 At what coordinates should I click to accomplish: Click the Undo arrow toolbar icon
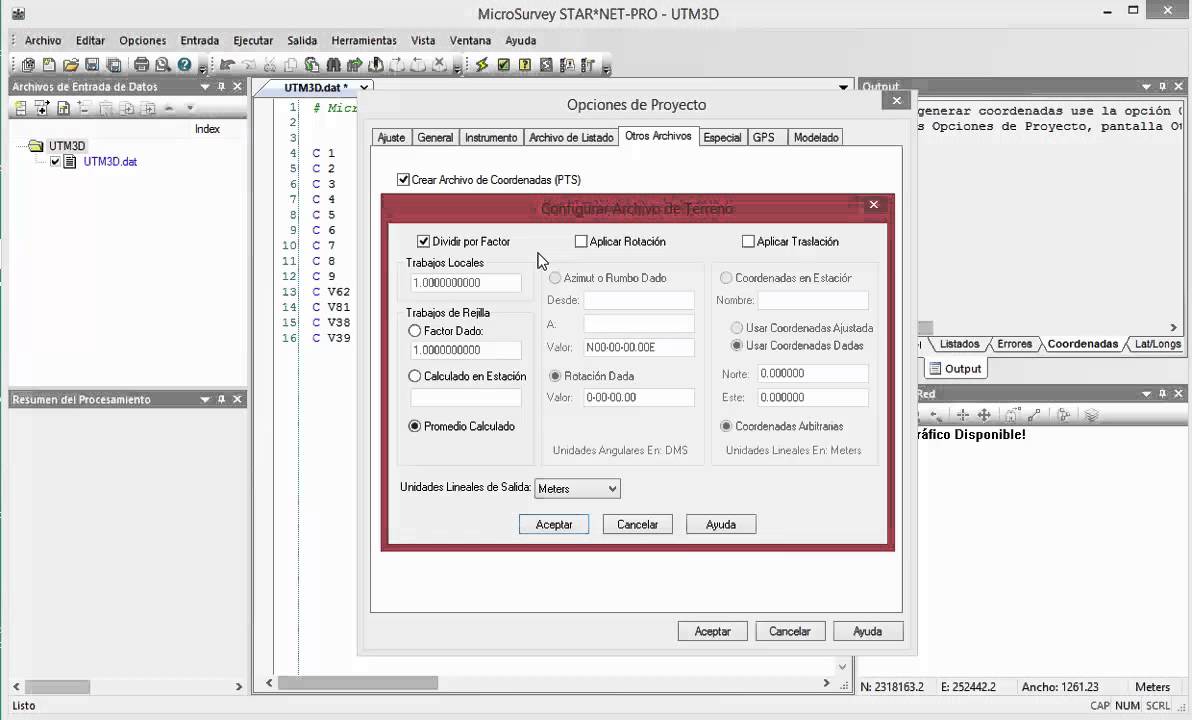point(227,65)
